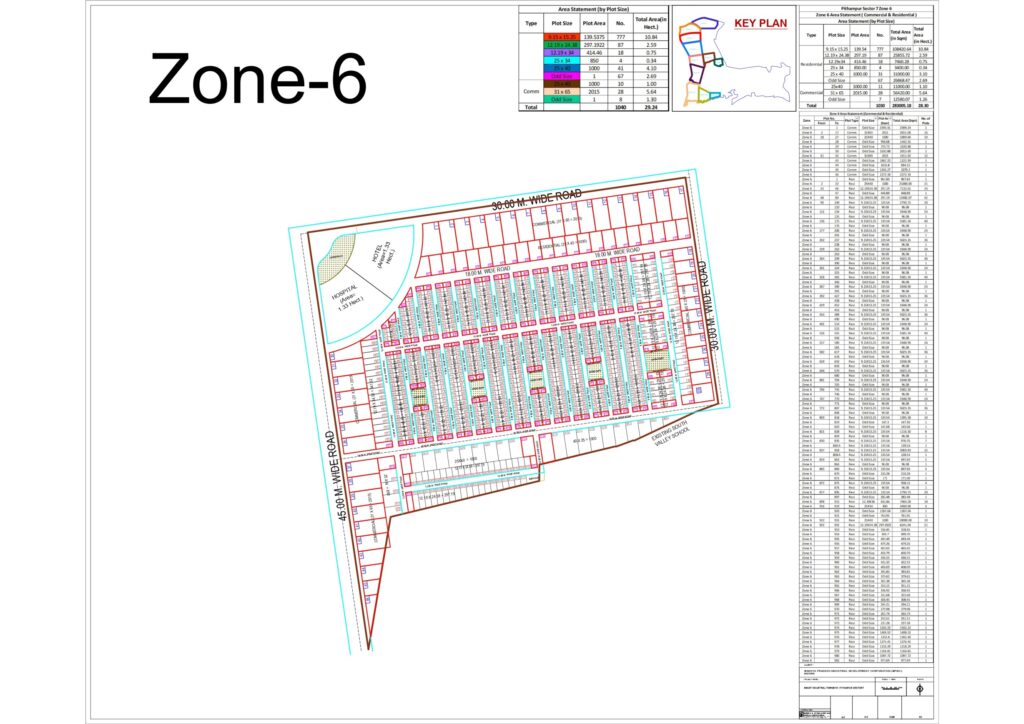
Task: Click the north arrow compass symbol
Action: tap(919, 689)
